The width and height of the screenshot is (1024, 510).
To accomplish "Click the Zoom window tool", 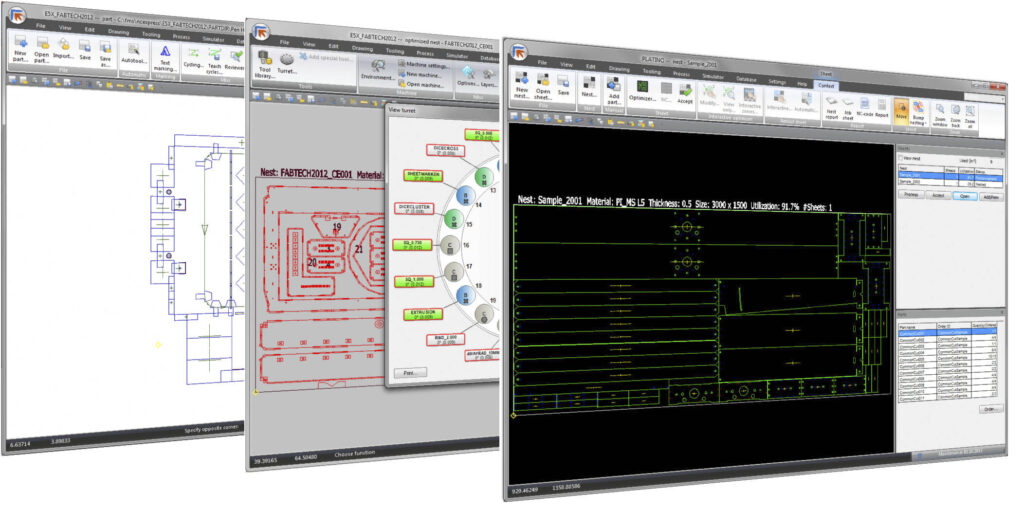I will (x=940, y=114).
